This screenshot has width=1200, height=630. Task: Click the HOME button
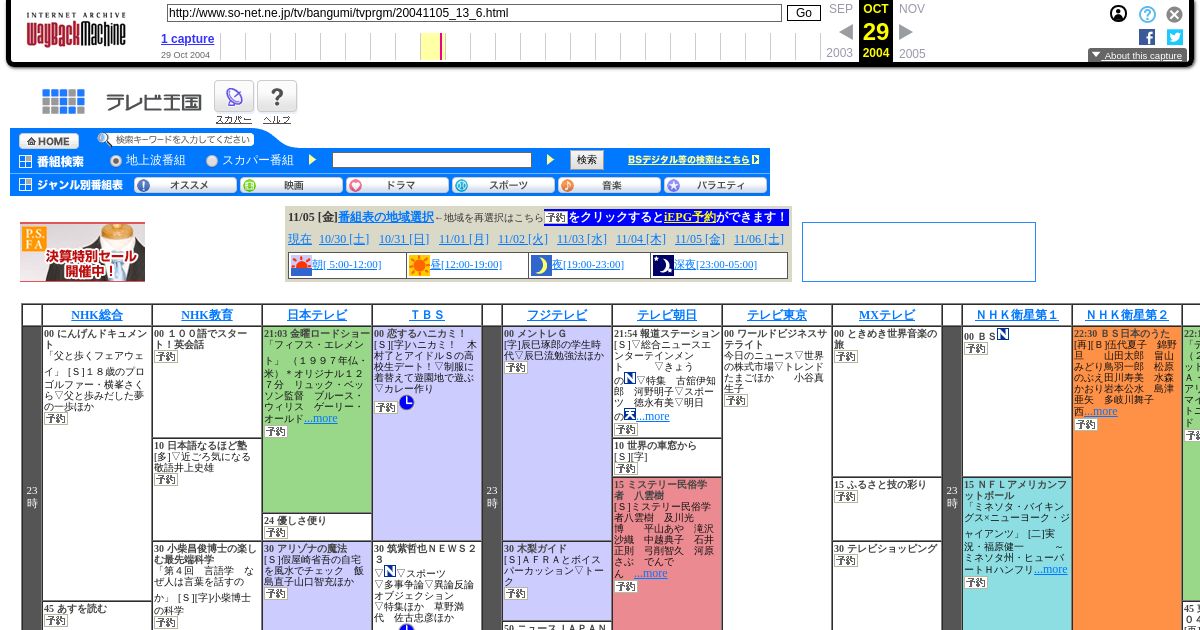48,141
